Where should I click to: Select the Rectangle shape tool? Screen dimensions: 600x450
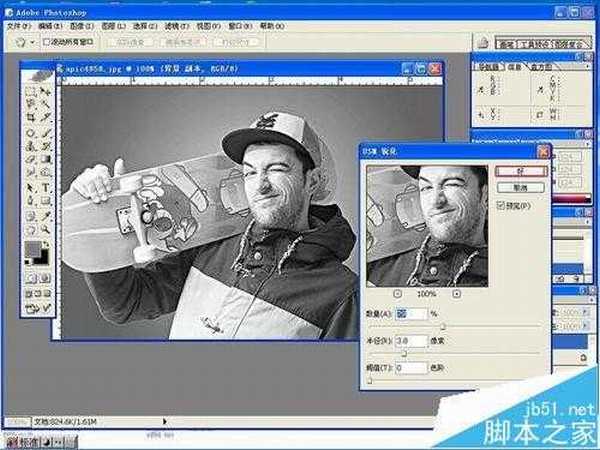tap(46, 201)
